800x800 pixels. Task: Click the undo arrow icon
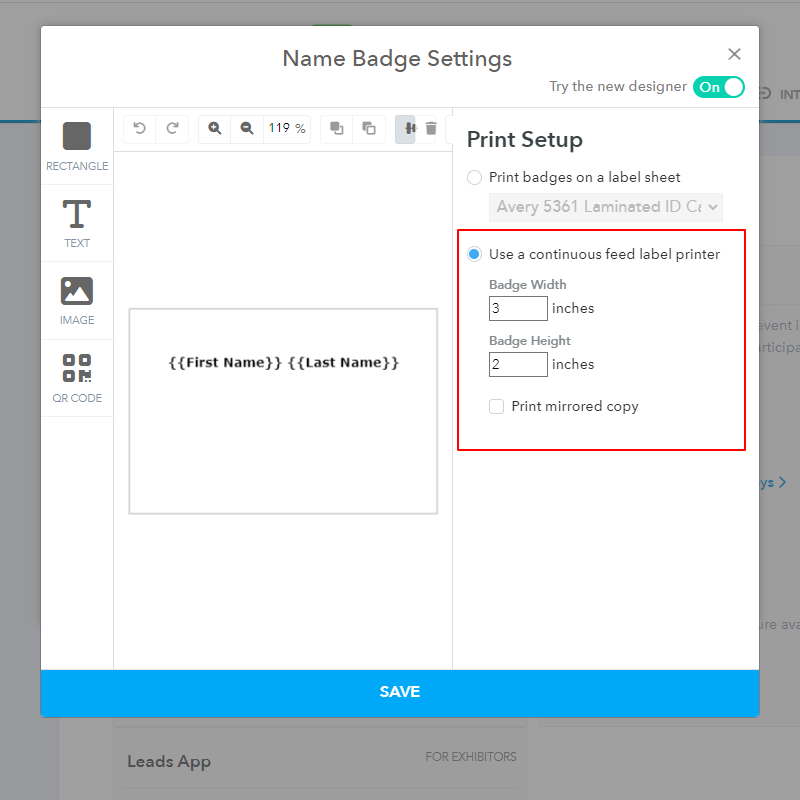pos(140,128)
